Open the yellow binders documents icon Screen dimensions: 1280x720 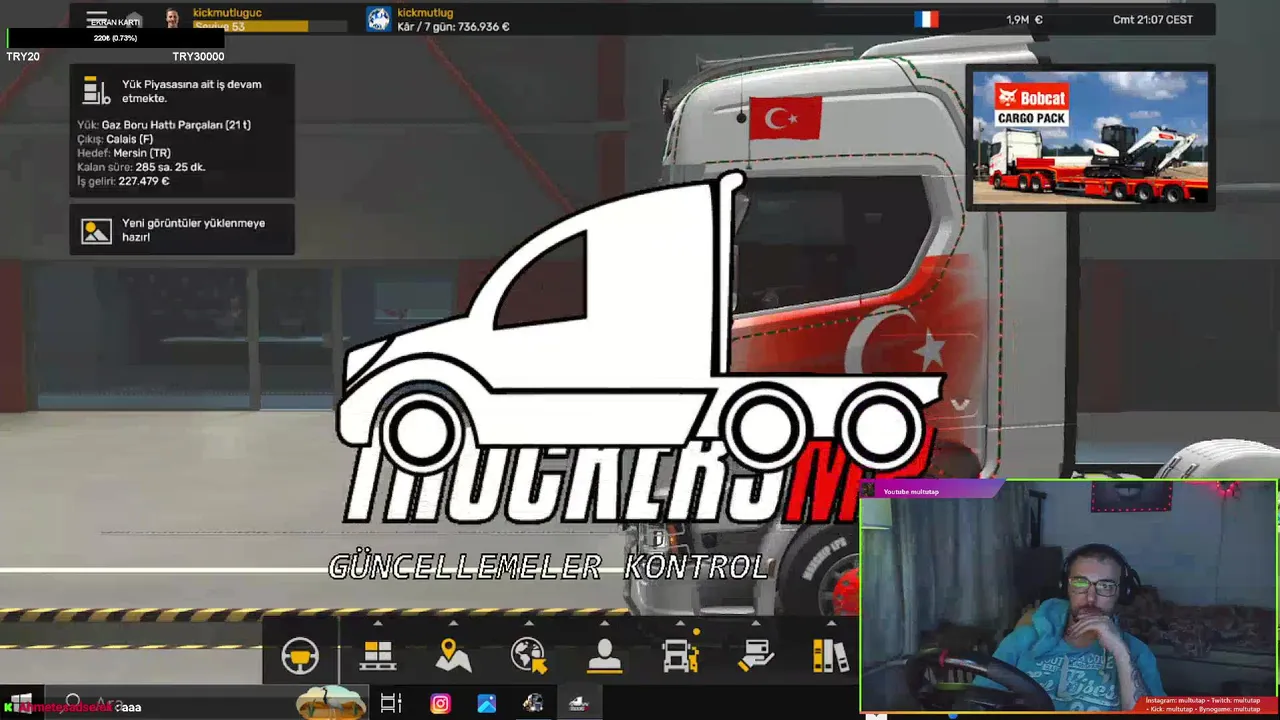tap(830, 656)
